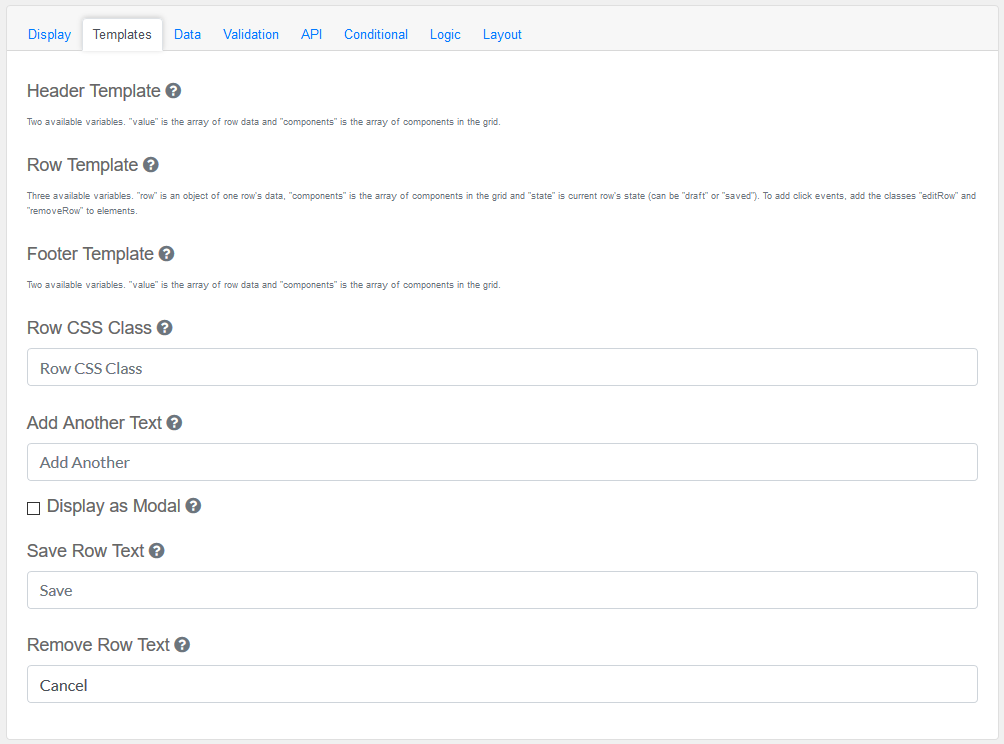Image resolution: width=1004 pixels, height=744 pixels.
Task: Click the Remove Row Text field containing Cancel
Action: point(502,684)
